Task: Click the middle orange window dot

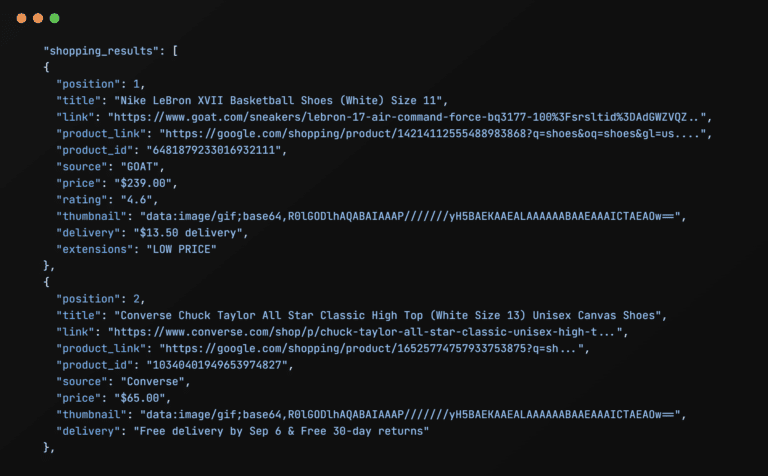Action: tap(38, 18)
